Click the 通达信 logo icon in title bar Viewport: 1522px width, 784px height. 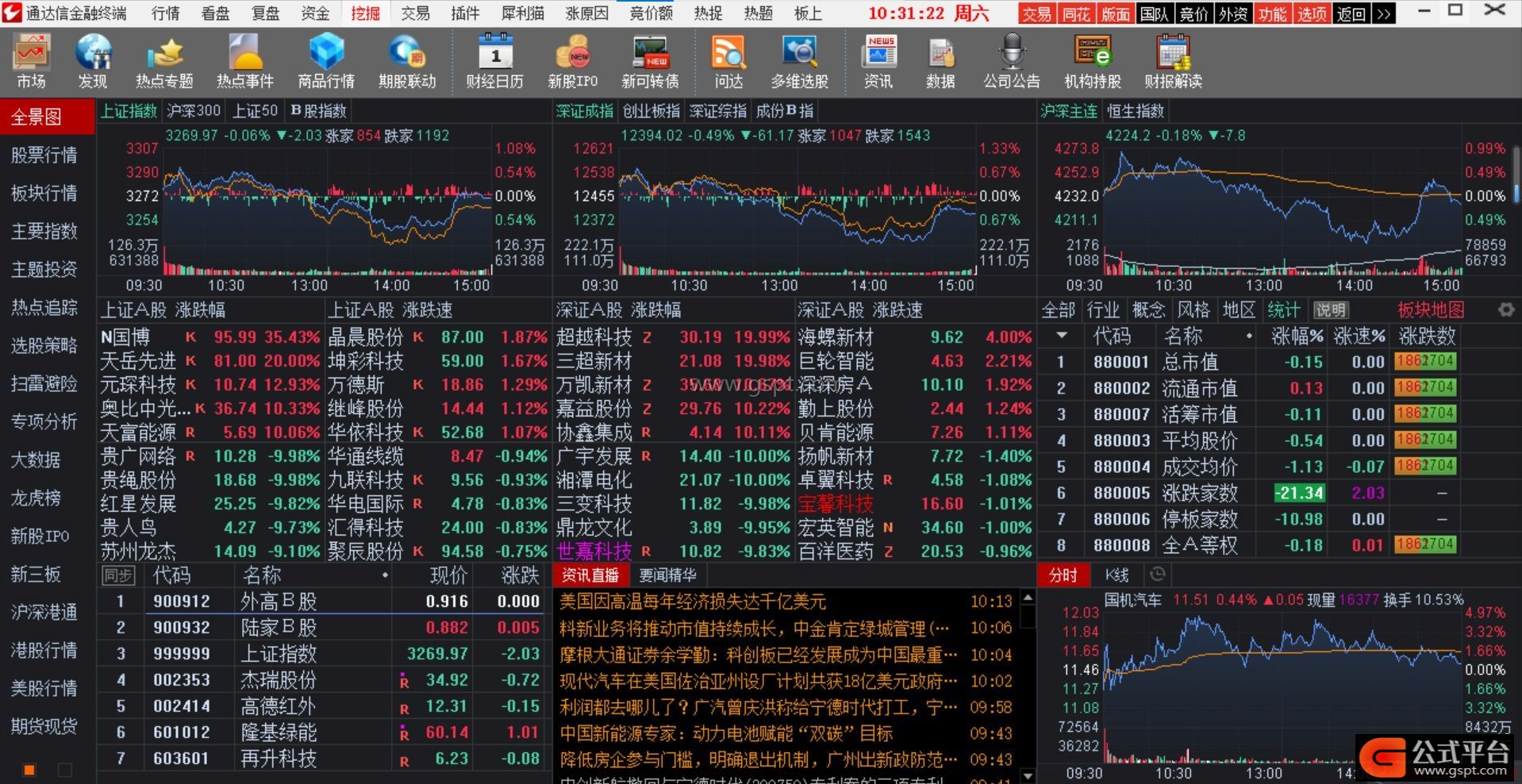13,13
